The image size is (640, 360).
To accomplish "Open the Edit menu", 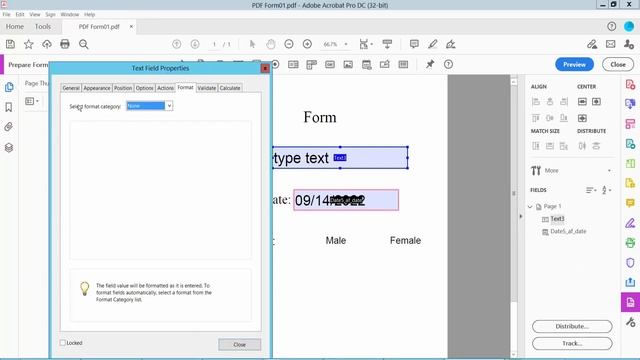I will click(x=20, y=14).
